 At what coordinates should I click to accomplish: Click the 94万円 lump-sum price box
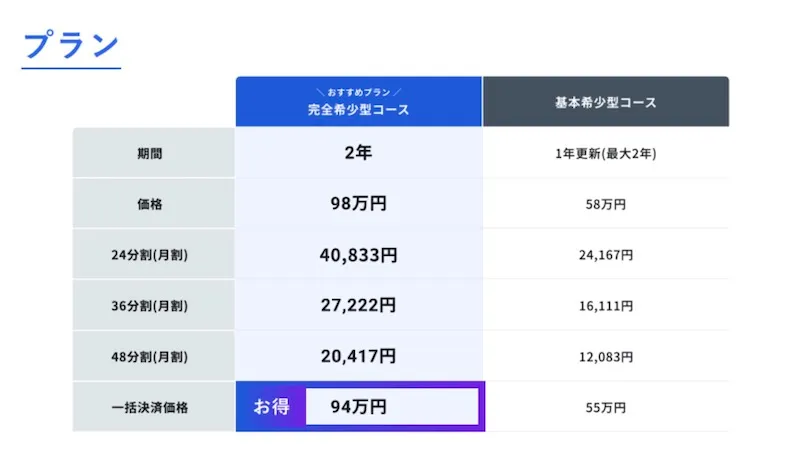coord(390,407)
